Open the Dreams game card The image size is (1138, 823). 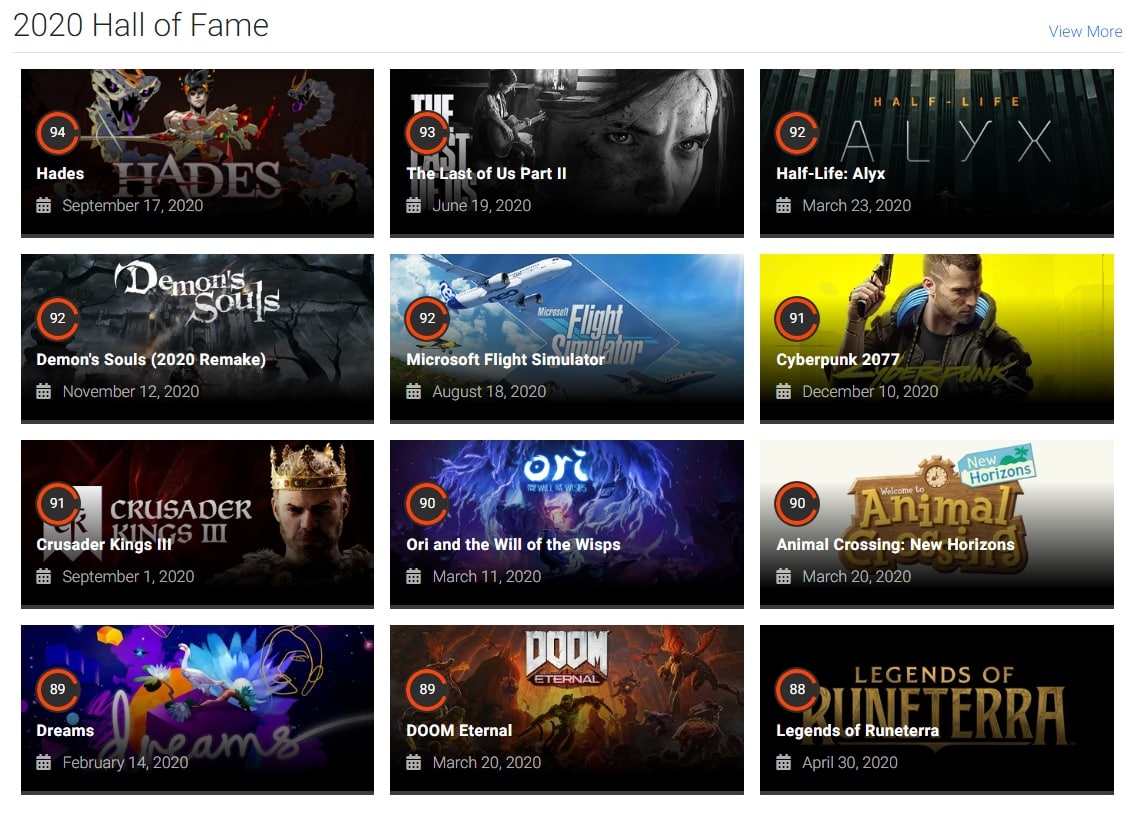coord(197,710)
